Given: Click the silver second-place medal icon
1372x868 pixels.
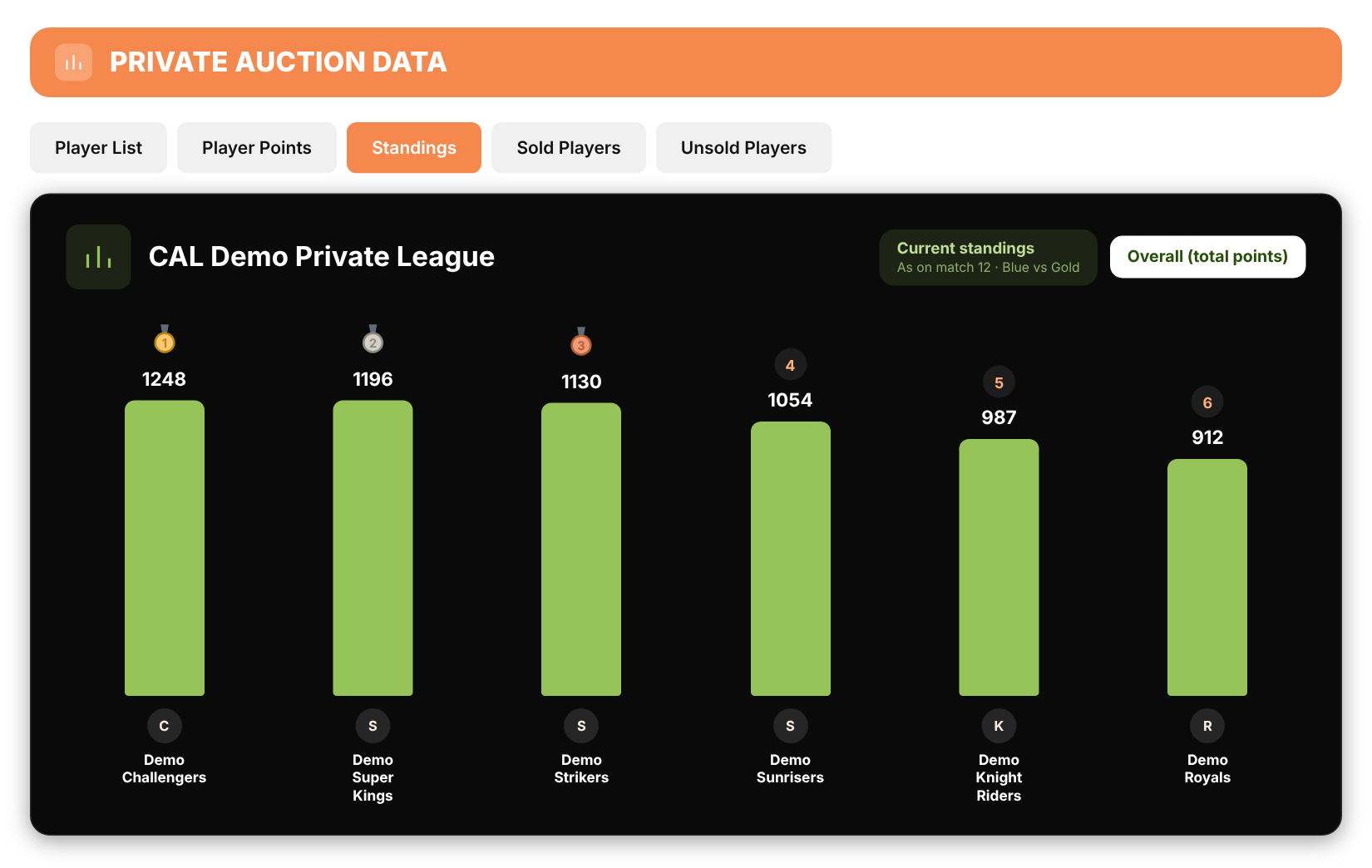Looking at the screenshot, I should tap(373, 338).
